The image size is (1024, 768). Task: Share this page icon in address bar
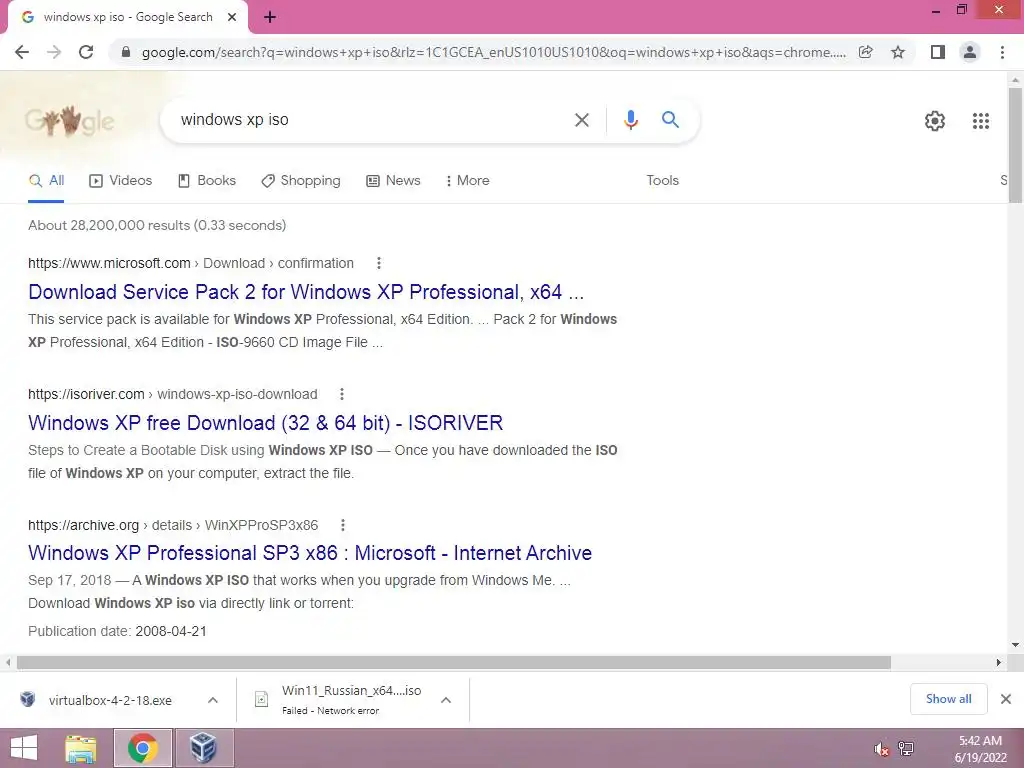pos(866,52)
